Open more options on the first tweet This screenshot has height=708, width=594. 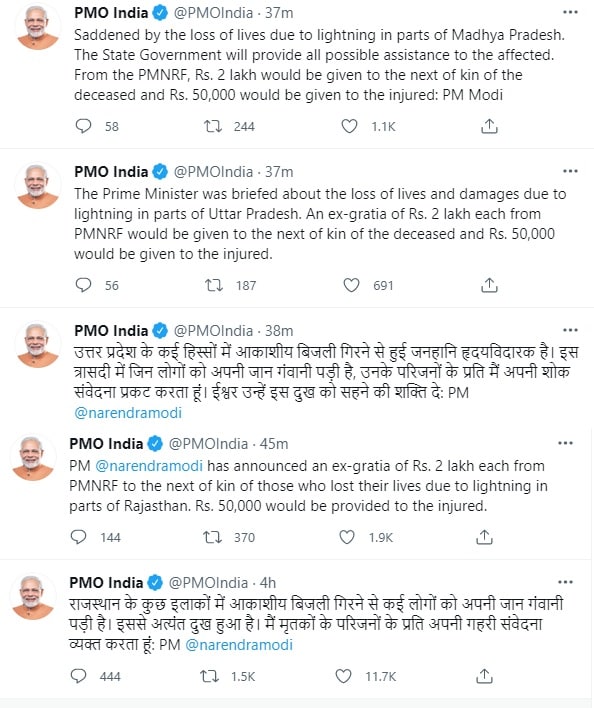click(x=571, y=12)
